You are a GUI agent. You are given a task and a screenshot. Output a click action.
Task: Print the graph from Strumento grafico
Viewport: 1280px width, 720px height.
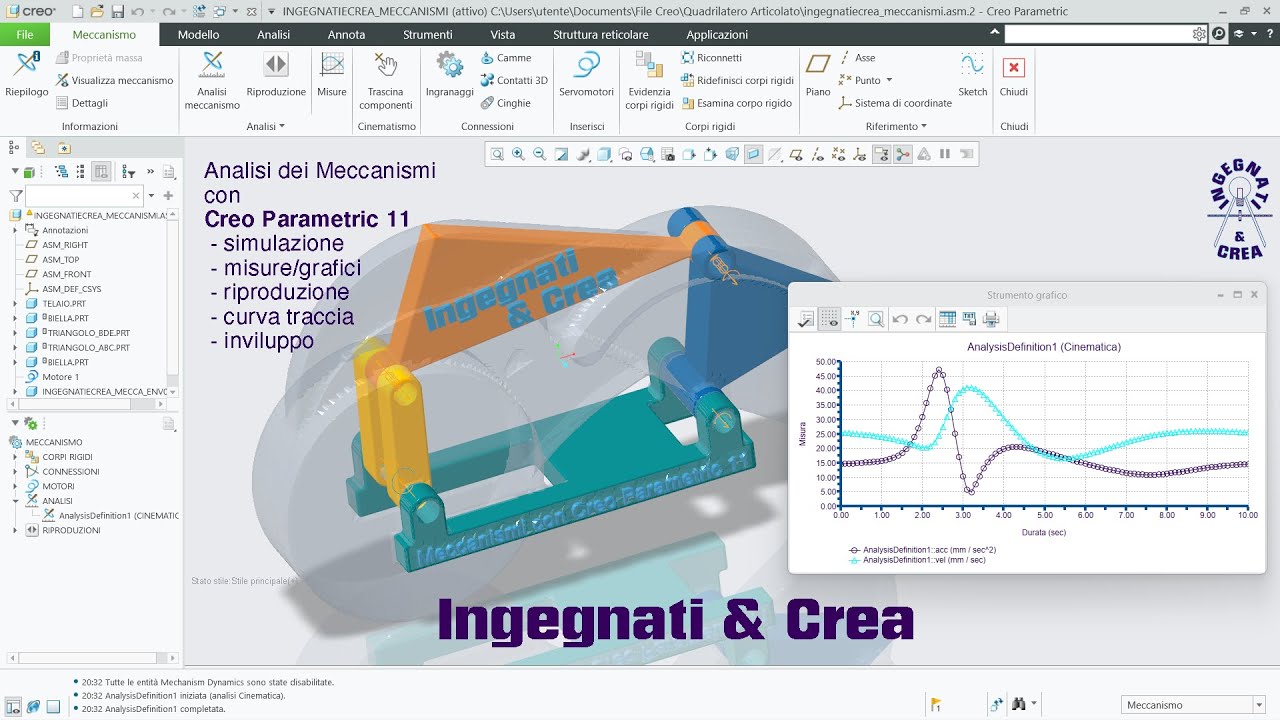[991, 319]
